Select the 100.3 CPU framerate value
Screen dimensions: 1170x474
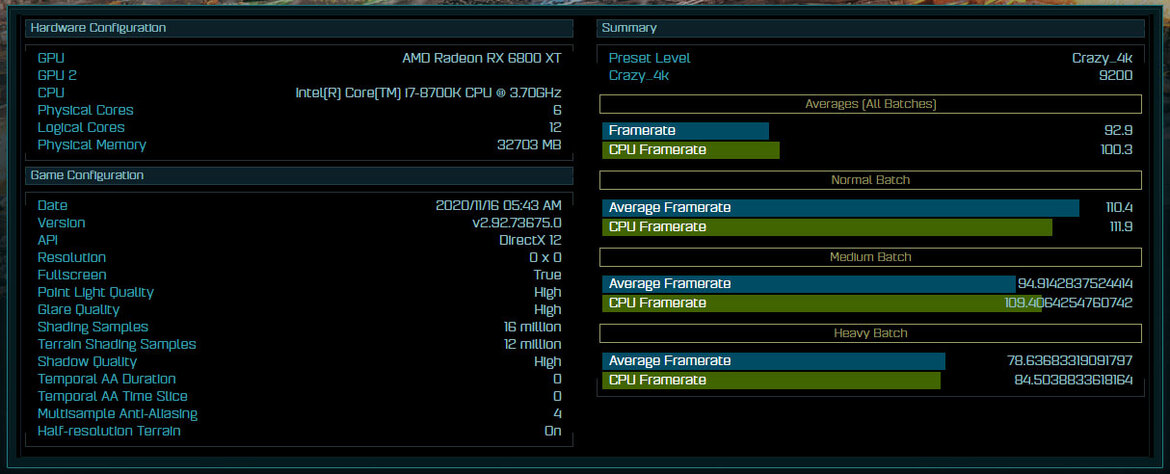point(1116,150)
